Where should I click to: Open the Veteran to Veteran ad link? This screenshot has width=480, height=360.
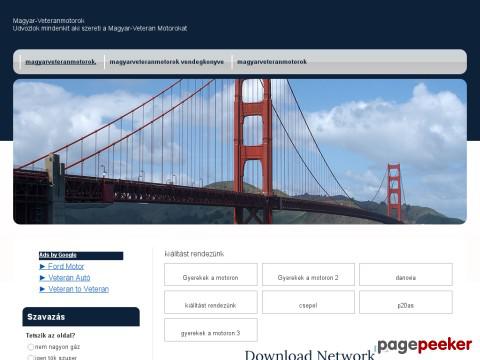pos(78,289)
